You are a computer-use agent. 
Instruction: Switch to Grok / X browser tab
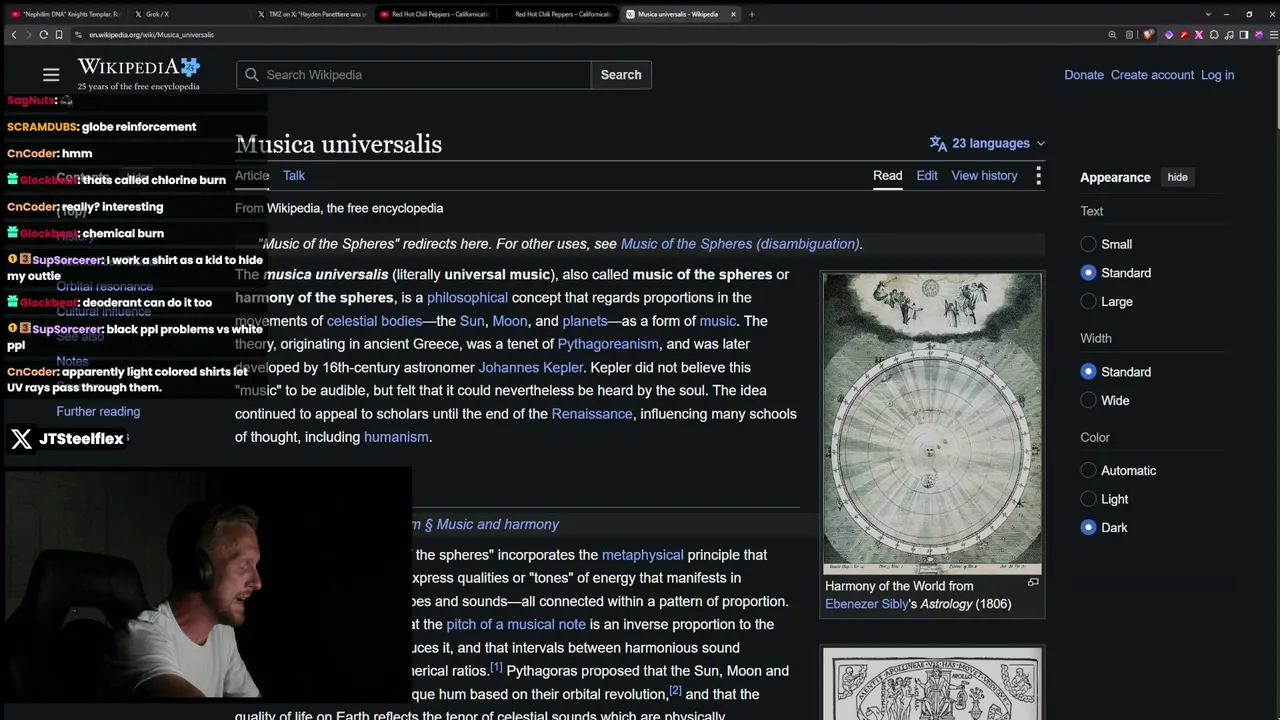click(188, 14)
